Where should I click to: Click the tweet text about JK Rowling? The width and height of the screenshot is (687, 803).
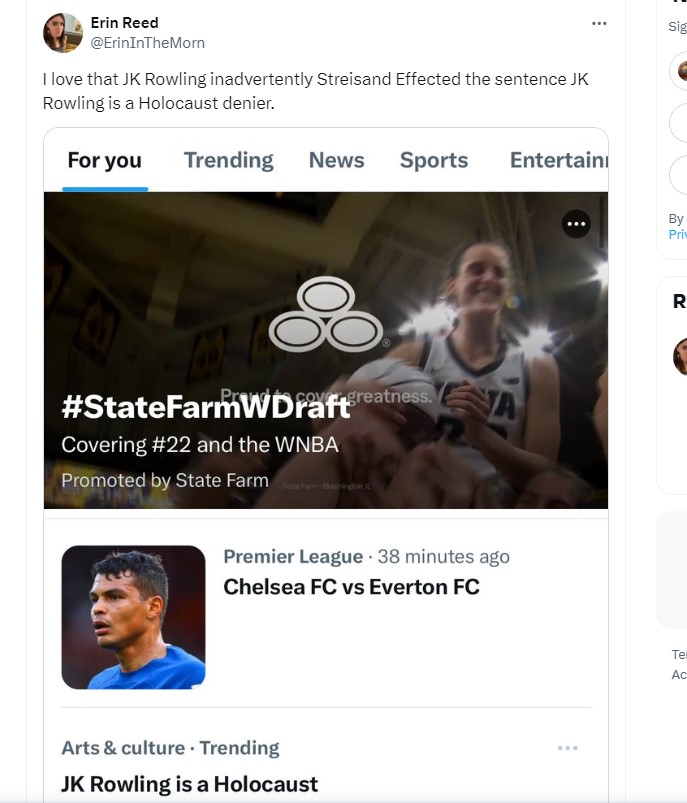click(315, 90)
